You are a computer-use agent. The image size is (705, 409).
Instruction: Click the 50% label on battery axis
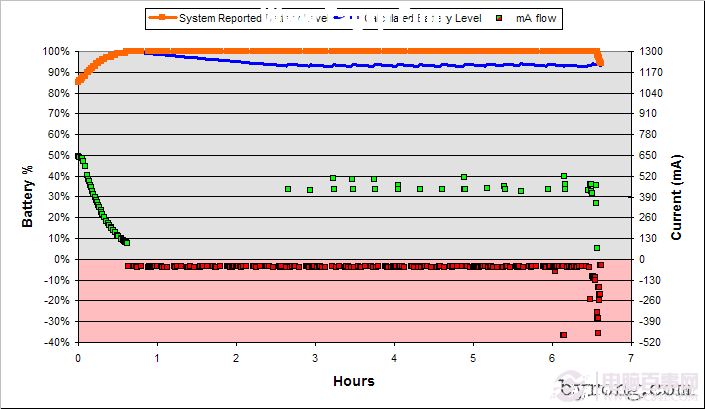(x=59, y=156)
